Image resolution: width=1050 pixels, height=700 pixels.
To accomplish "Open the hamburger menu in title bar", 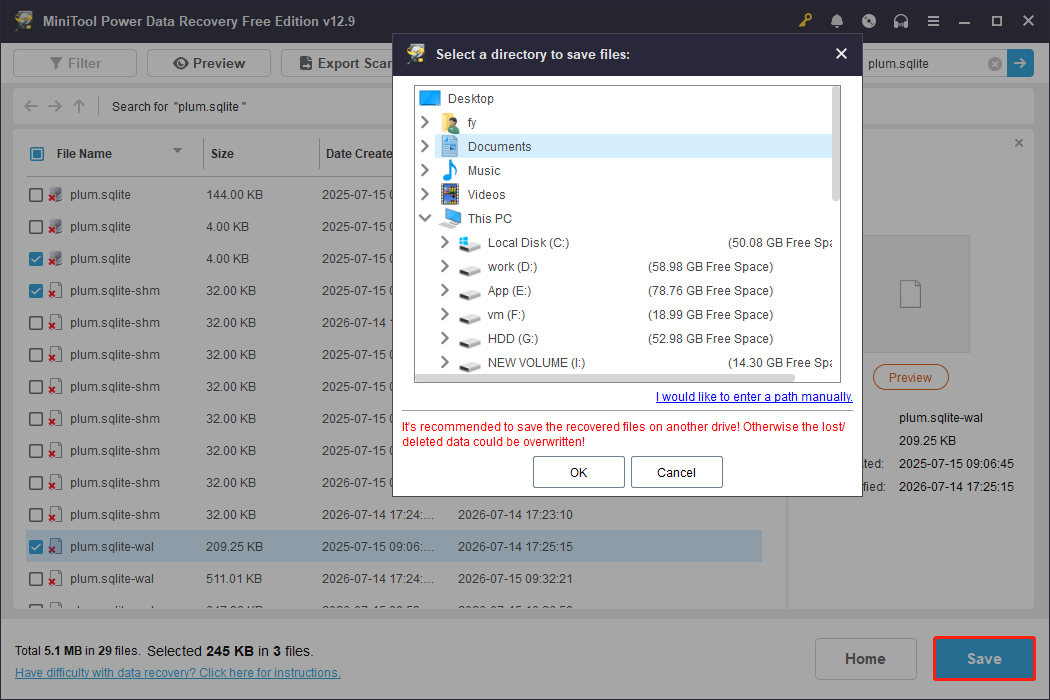I will (933, 21).
